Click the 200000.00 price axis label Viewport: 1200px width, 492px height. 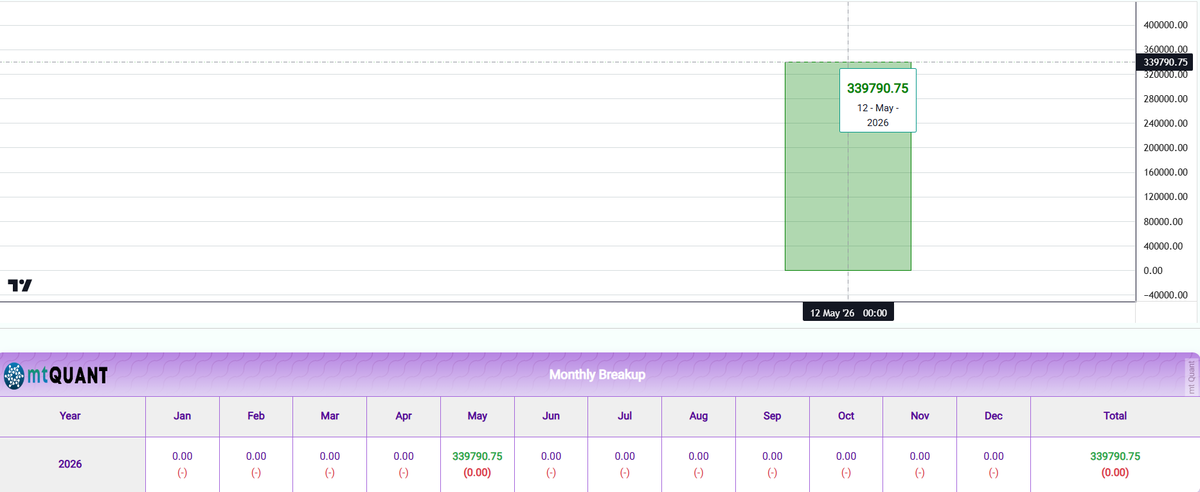click(x=1165, y=148)
